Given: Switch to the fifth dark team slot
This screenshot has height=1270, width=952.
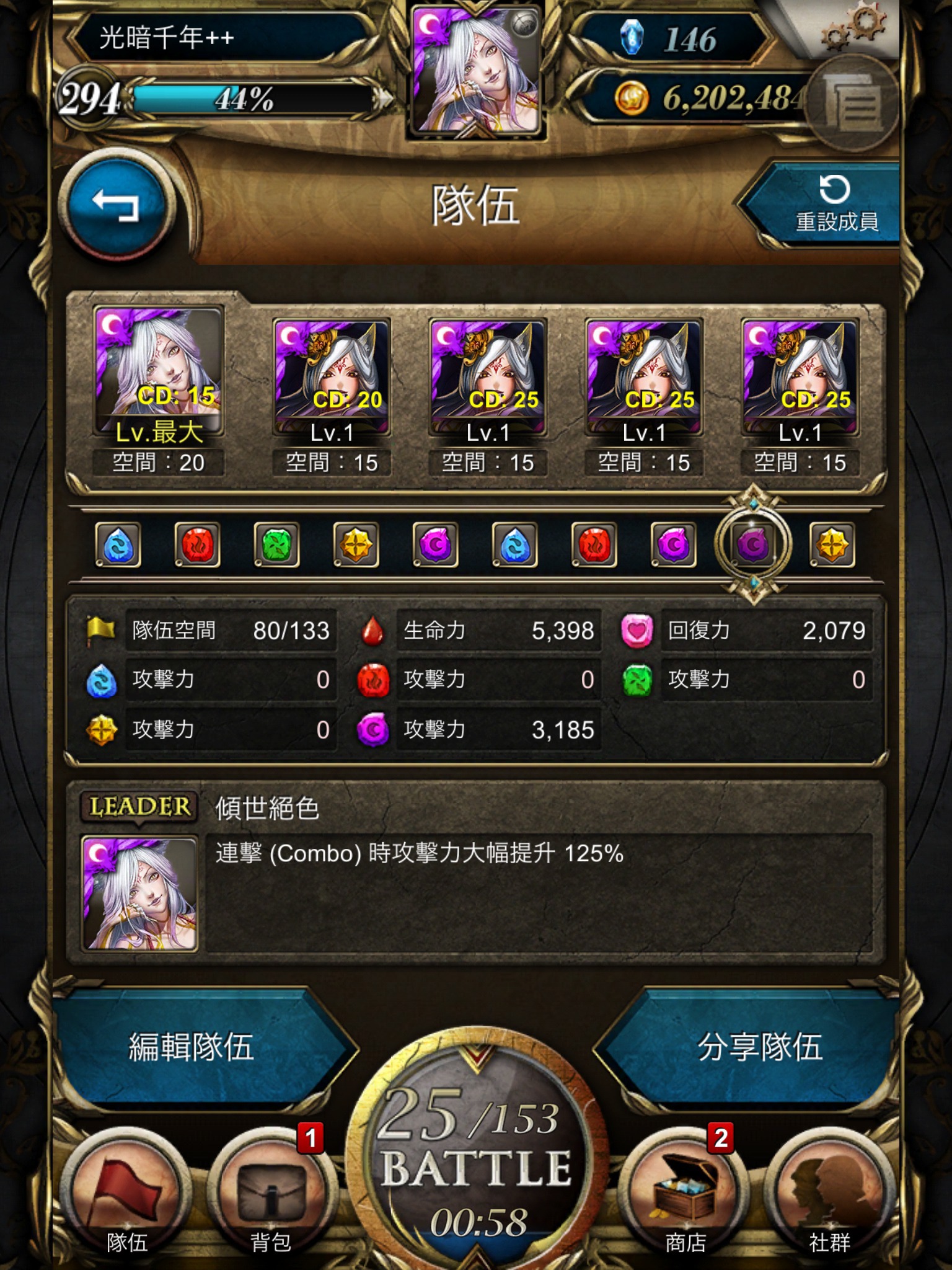Looking at the screenshot, I should click(435, 544).
